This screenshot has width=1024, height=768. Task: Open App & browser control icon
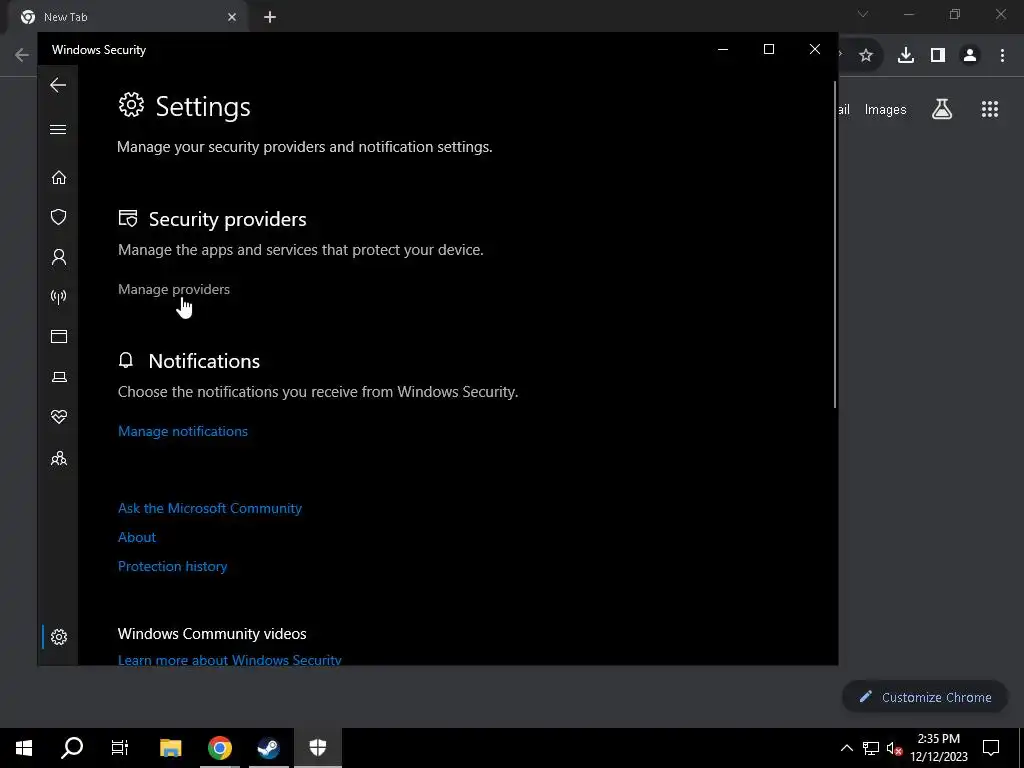(59, 336)
